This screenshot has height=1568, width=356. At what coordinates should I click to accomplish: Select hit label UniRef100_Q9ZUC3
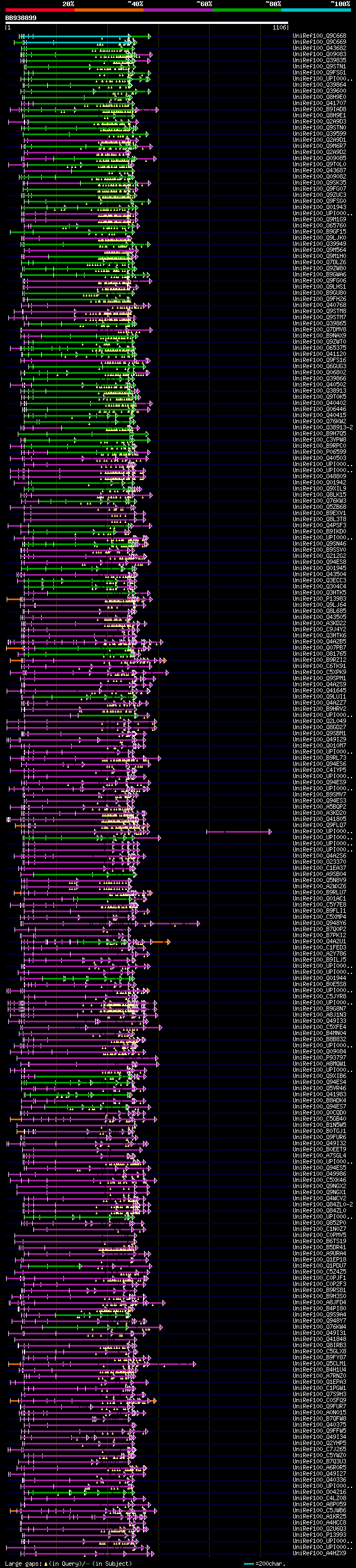pos(319,195)
